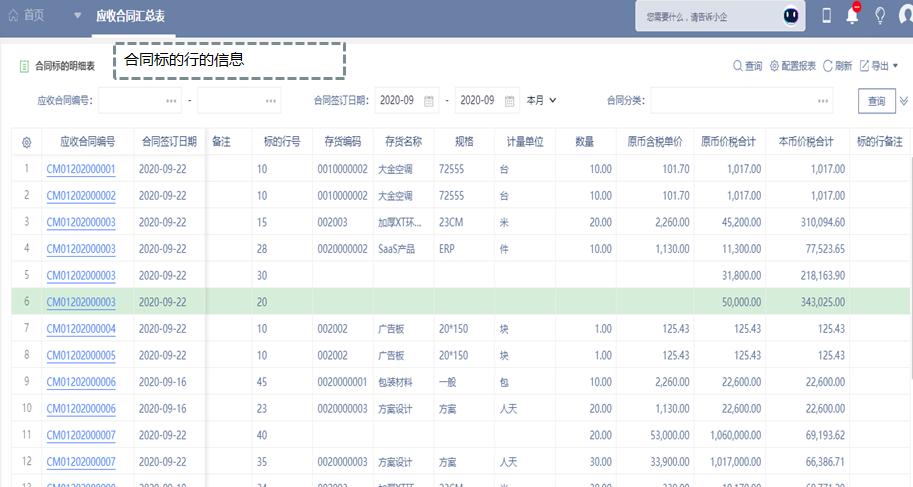Viewport: 913px width, 487px height.
Task: Switch to the 应收合同汇总表 tab
Action: [x=130, y=16]
